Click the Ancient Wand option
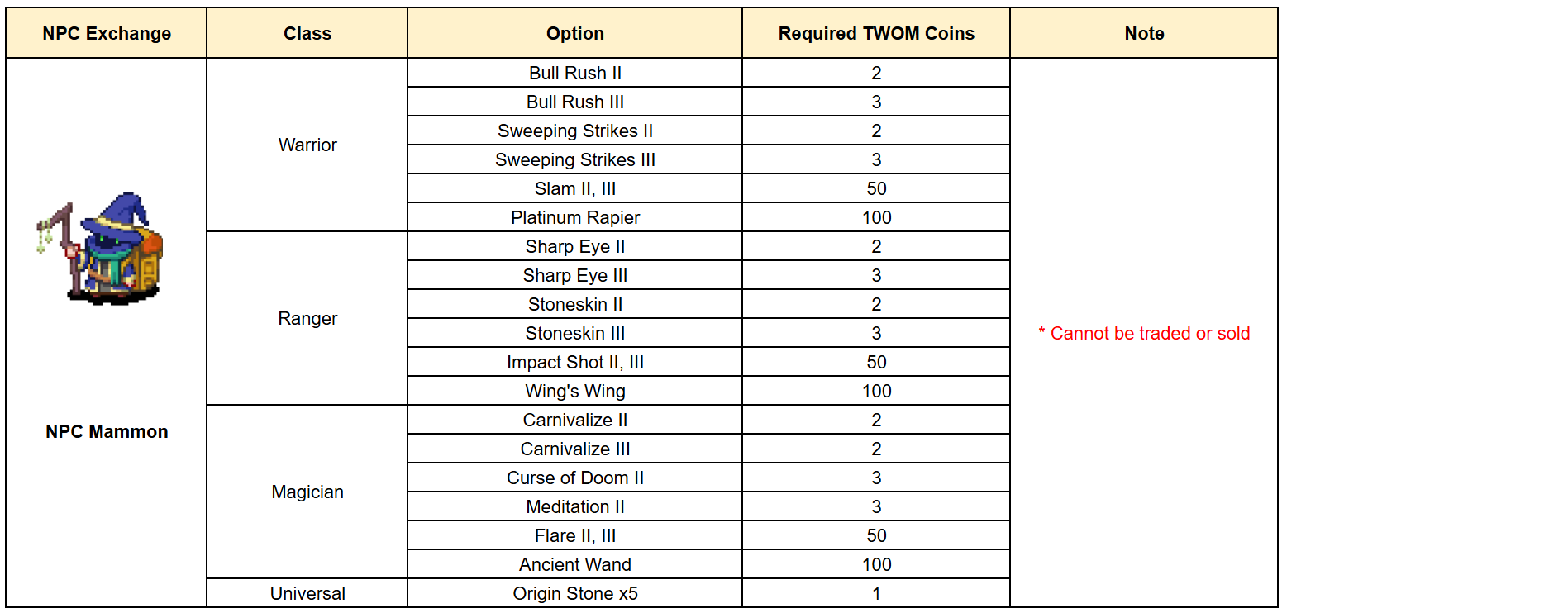1568x613 pixels. pyautogui.click(x=575, y=564)
